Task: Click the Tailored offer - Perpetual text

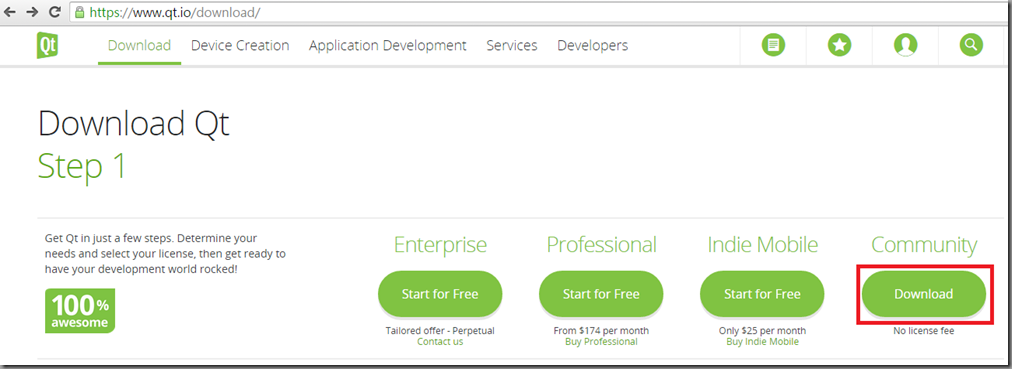Action: 440,331
